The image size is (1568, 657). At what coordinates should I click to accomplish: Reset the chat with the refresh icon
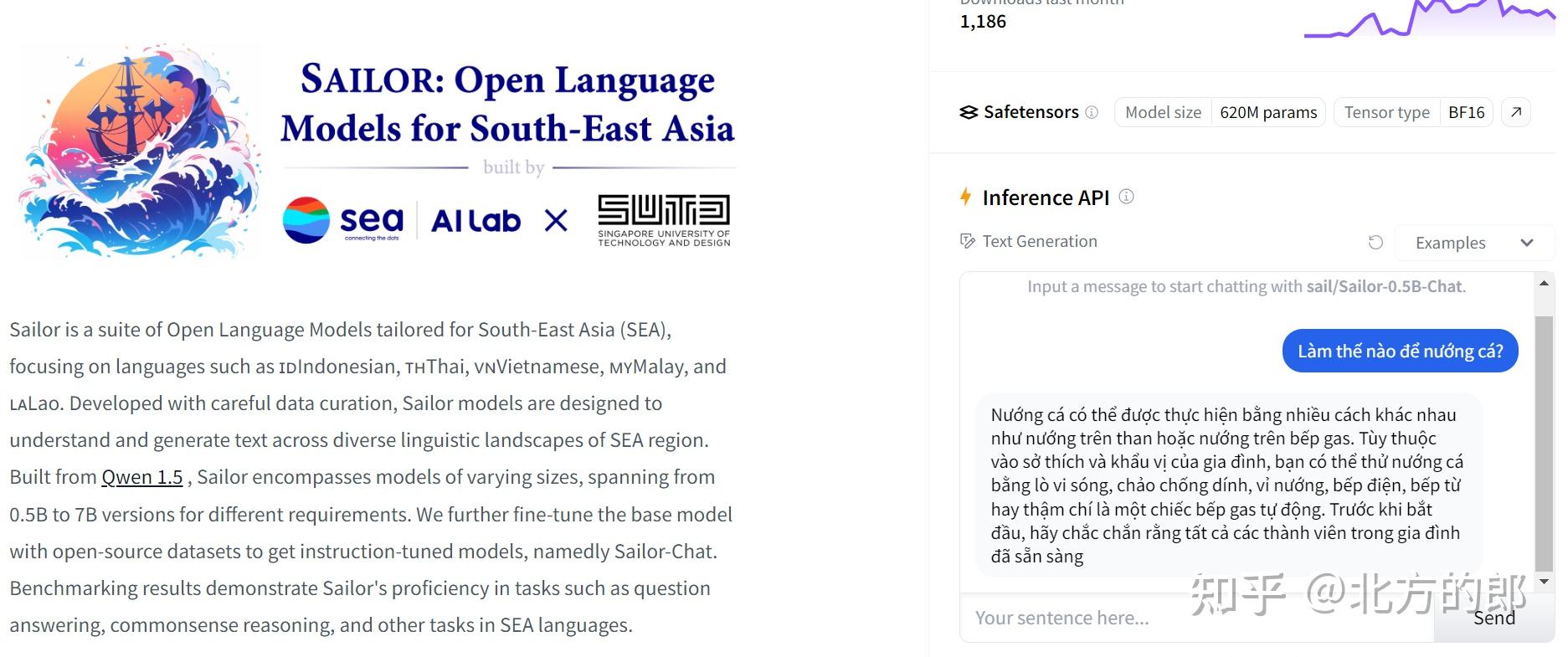[x=1375, y=242]
